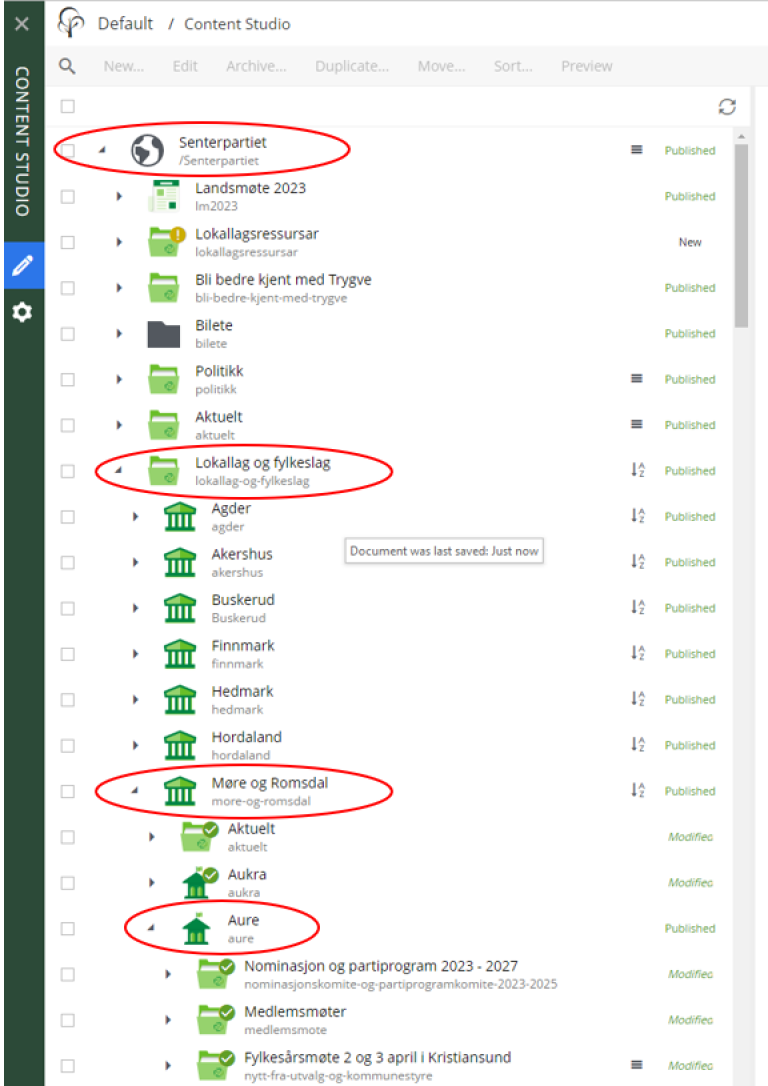Click manual sort icon on Politikk row
Viewport: 768px width, 1086px height.
tap(636, 379)
